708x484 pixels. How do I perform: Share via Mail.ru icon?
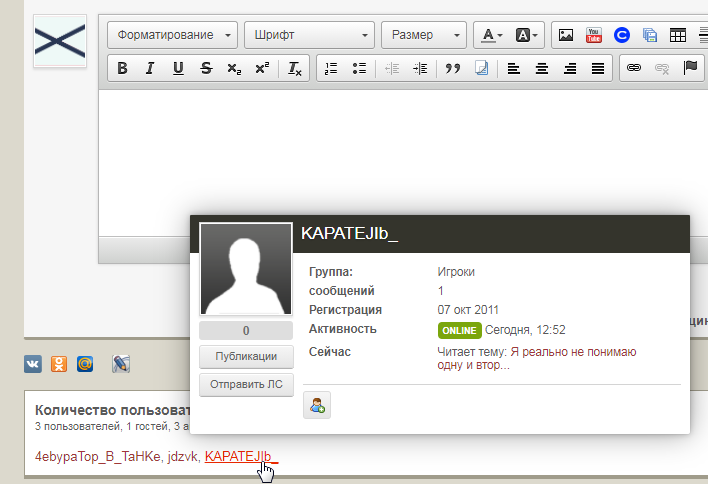85,364
